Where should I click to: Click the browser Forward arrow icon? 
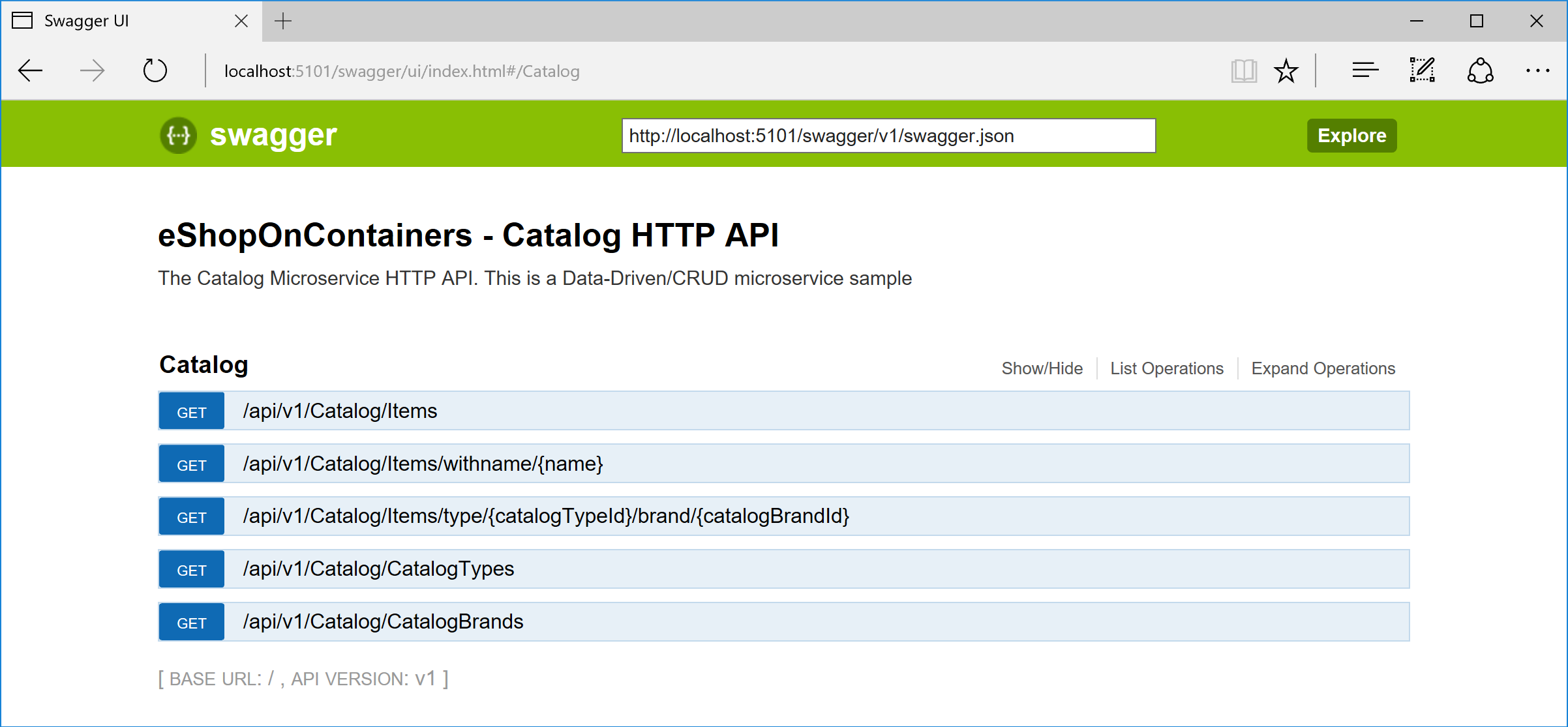(x=92, y=70)
